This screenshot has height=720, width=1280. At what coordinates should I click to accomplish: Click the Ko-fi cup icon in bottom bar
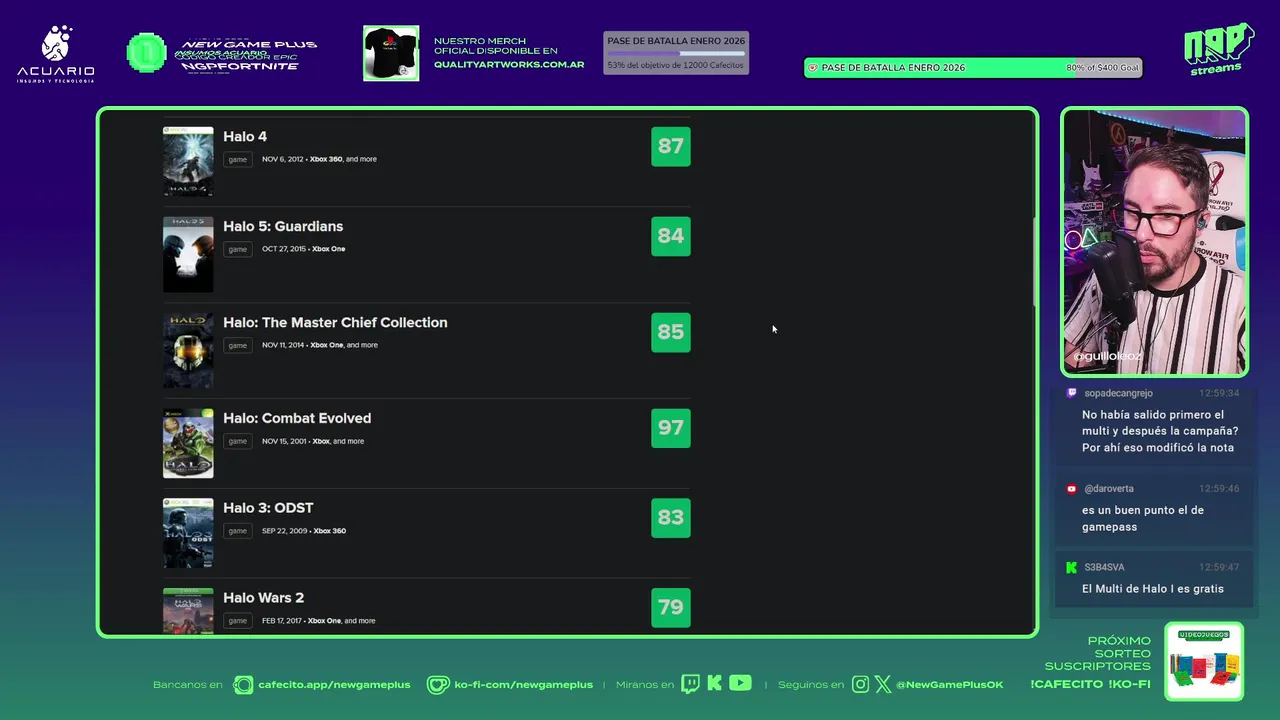click(438, 685)
